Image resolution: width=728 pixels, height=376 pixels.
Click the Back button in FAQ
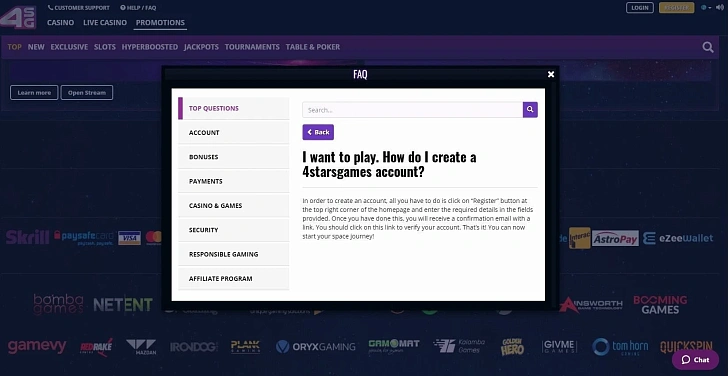tap(318, 132)
